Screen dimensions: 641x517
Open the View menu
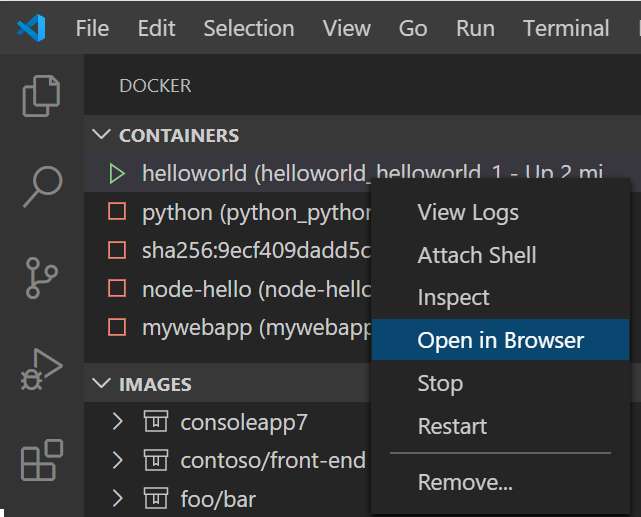(347, 29)
